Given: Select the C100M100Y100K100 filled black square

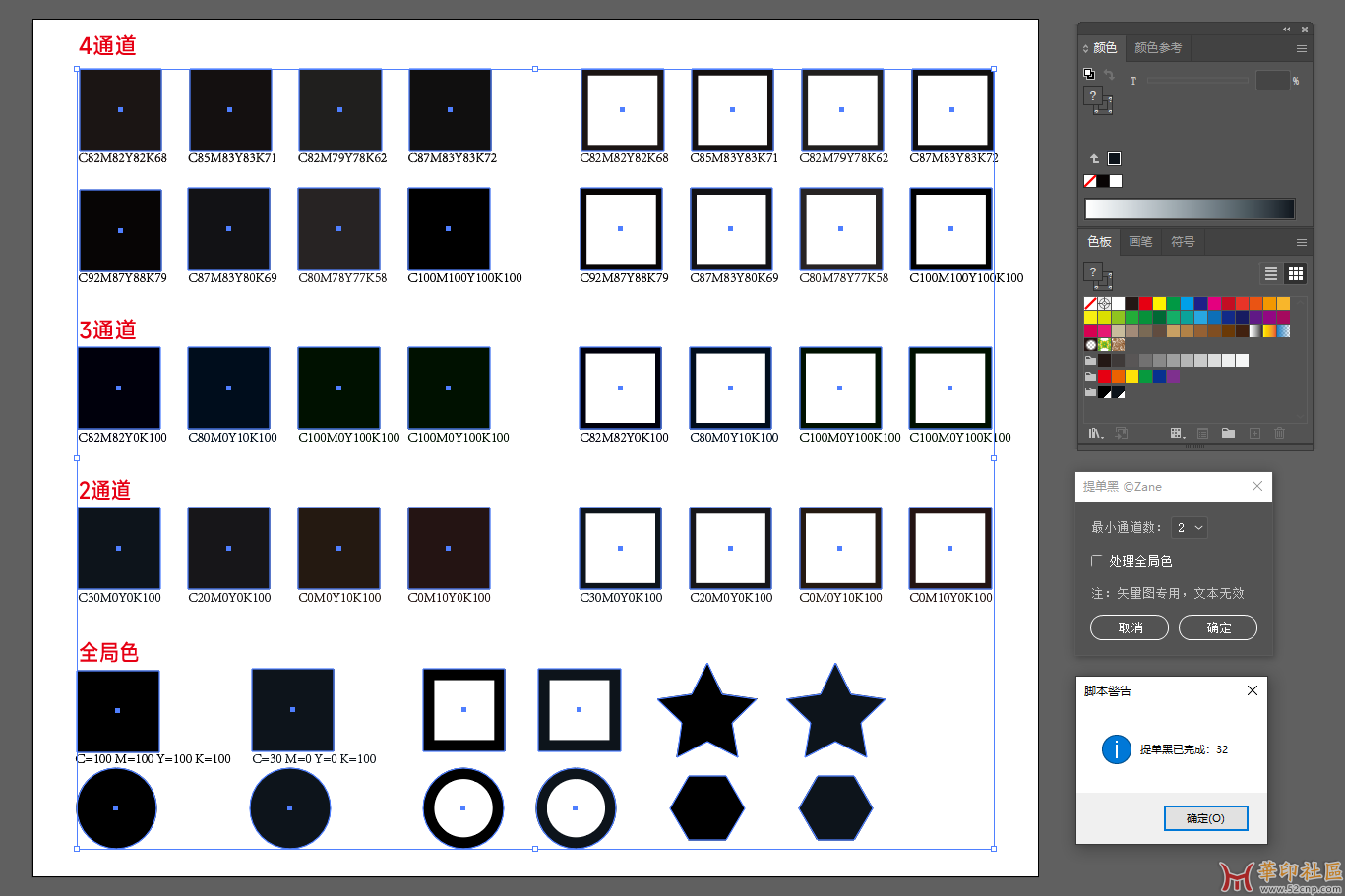Looking at the screenshot, I should pyautogui.click(x=449, y=229).
